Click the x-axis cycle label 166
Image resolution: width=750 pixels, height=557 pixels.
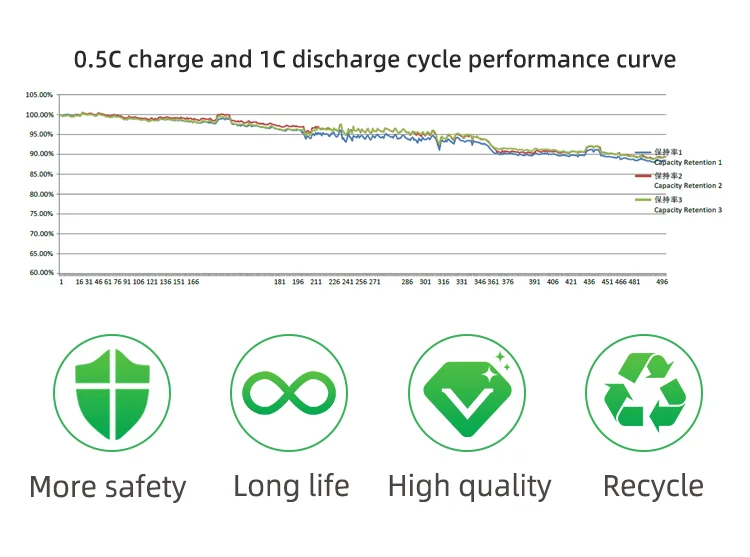193,282
